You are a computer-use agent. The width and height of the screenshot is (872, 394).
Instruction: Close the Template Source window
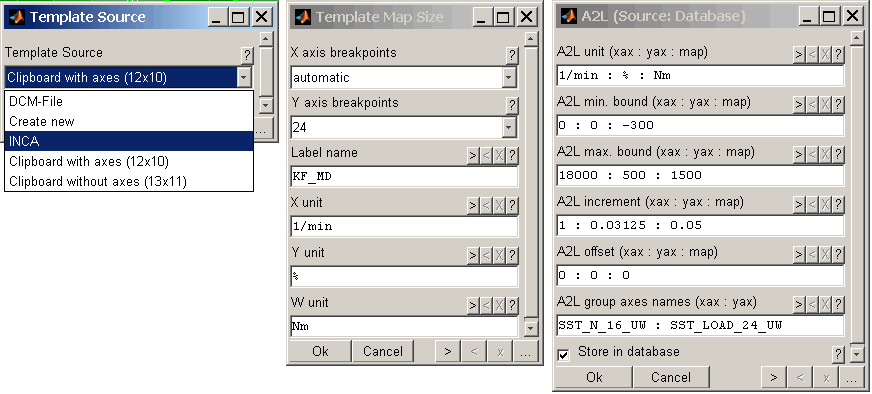click(x=261, y=17)
